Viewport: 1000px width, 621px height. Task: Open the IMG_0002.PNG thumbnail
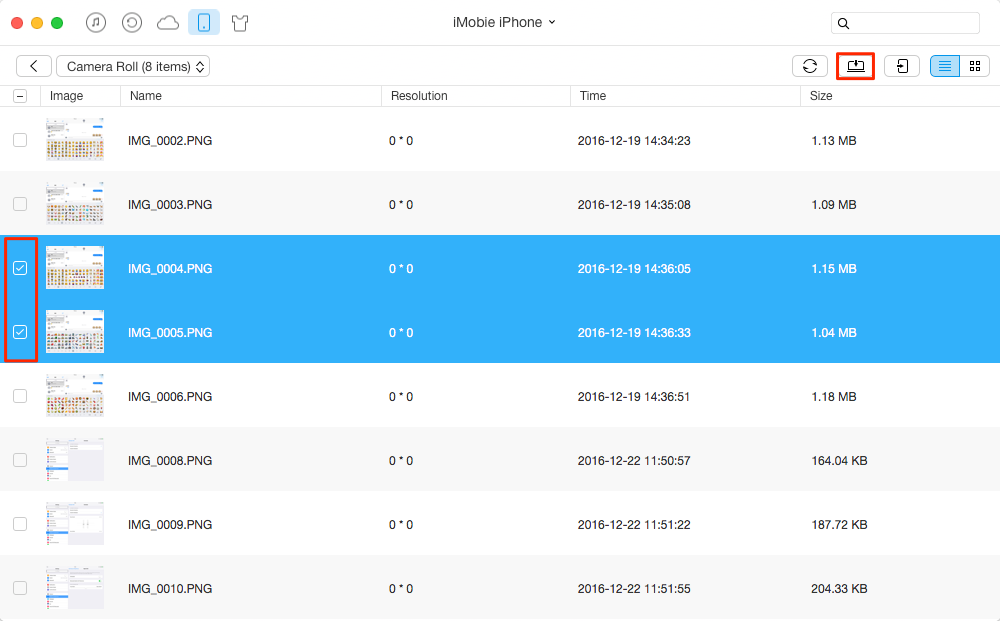[x=75, y=139]
